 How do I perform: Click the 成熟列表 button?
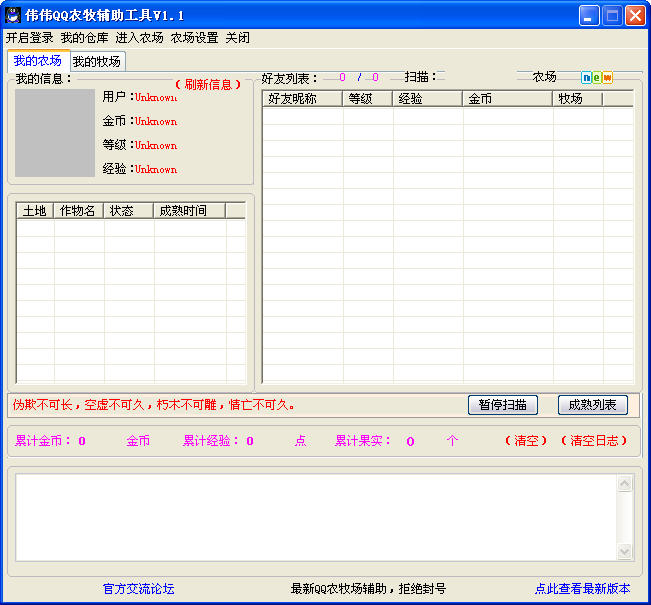(x=592, y=404)
